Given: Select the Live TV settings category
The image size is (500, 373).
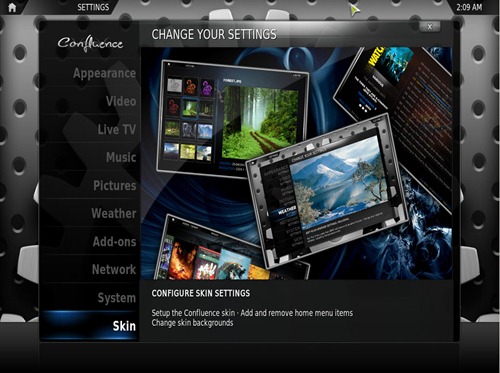Looking at the screenshot, I should 90,129.
